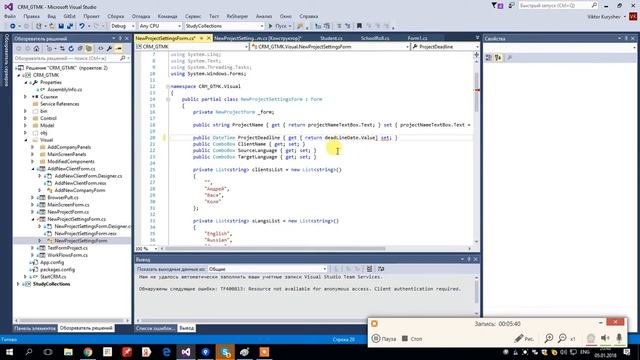Click the Пуск start debugging button

[280, 26]
